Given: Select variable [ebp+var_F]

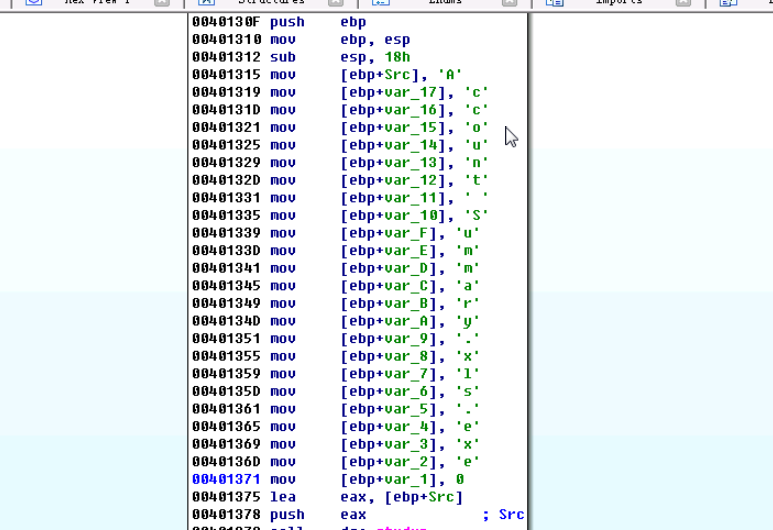Looking at the screenshot, I should click(388, 233).
